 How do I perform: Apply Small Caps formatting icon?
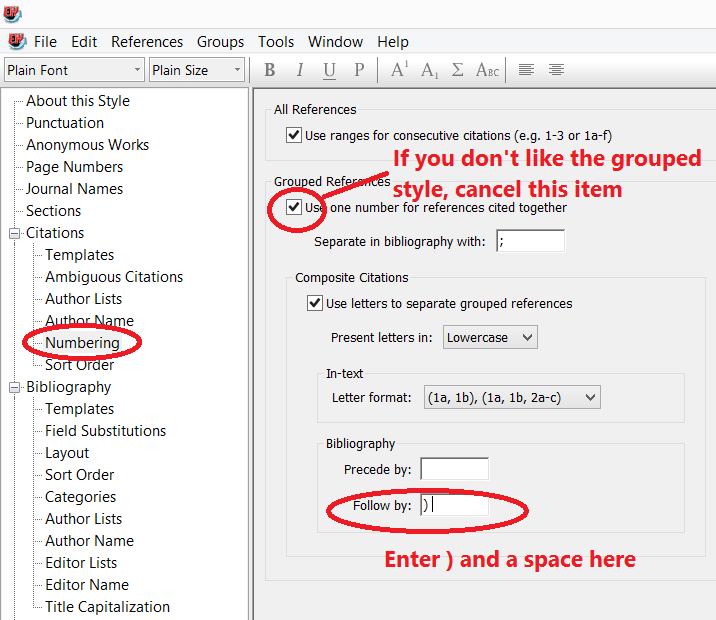(487, 70)
